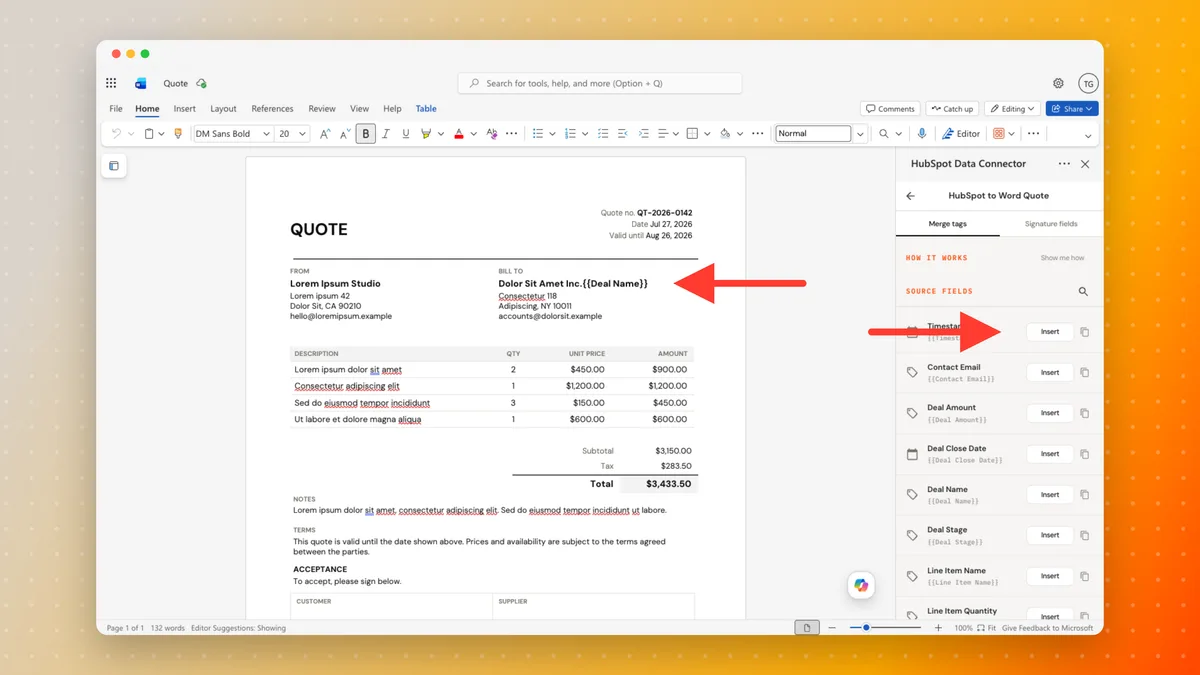1200x675 pixels.
Task: Click the shading paint bucket icon
Action: [x=725, y=133]
